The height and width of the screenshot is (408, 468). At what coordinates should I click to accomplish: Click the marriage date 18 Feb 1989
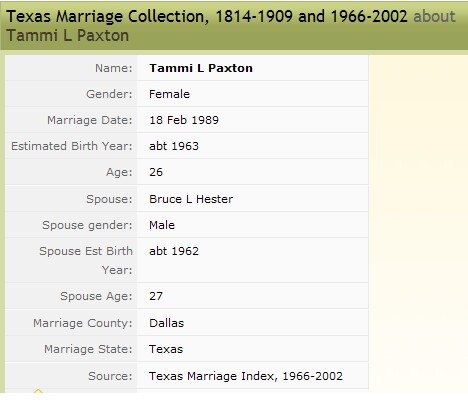[184, 120]
